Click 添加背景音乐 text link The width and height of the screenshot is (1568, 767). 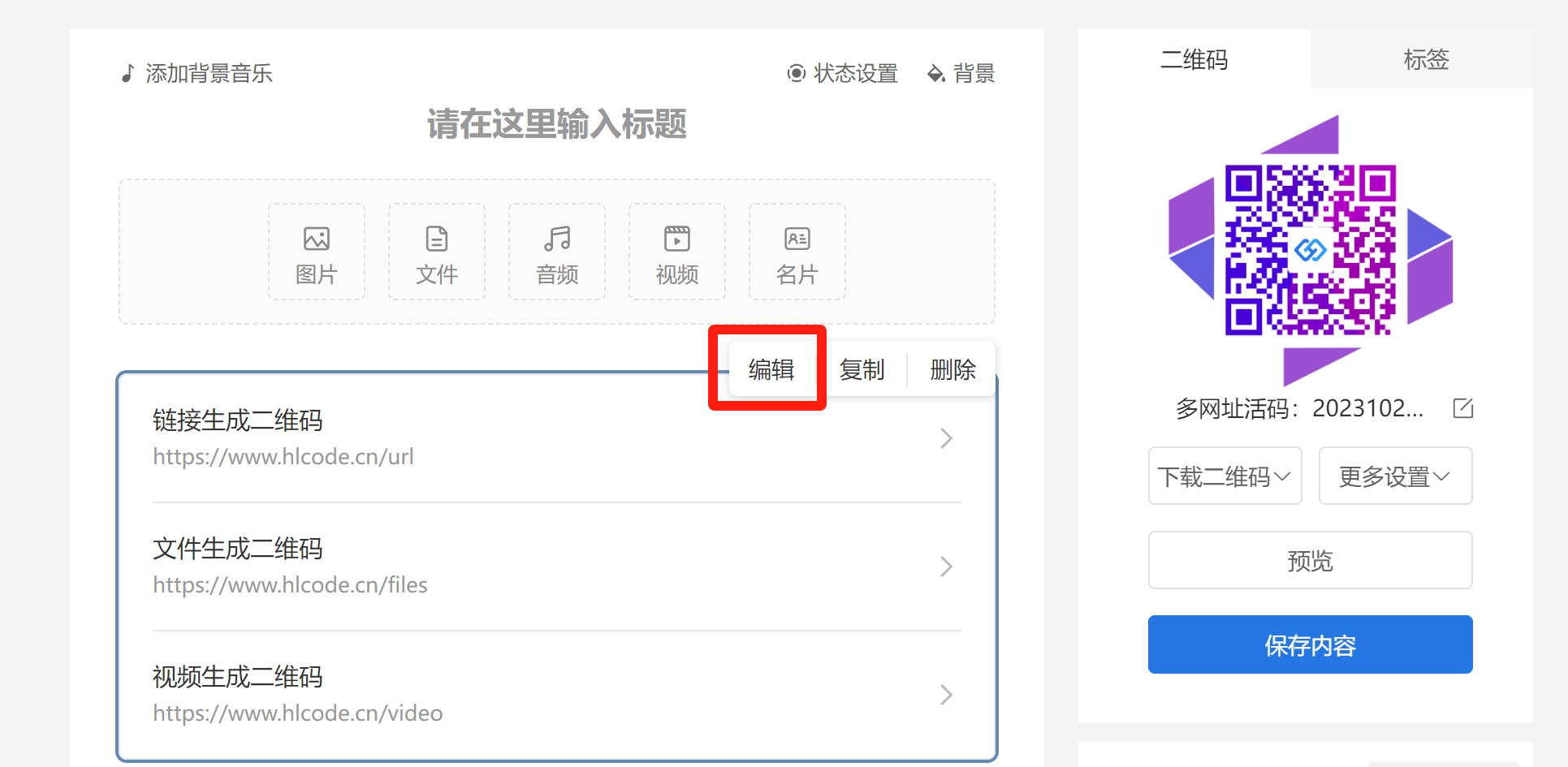click(209, 74)
